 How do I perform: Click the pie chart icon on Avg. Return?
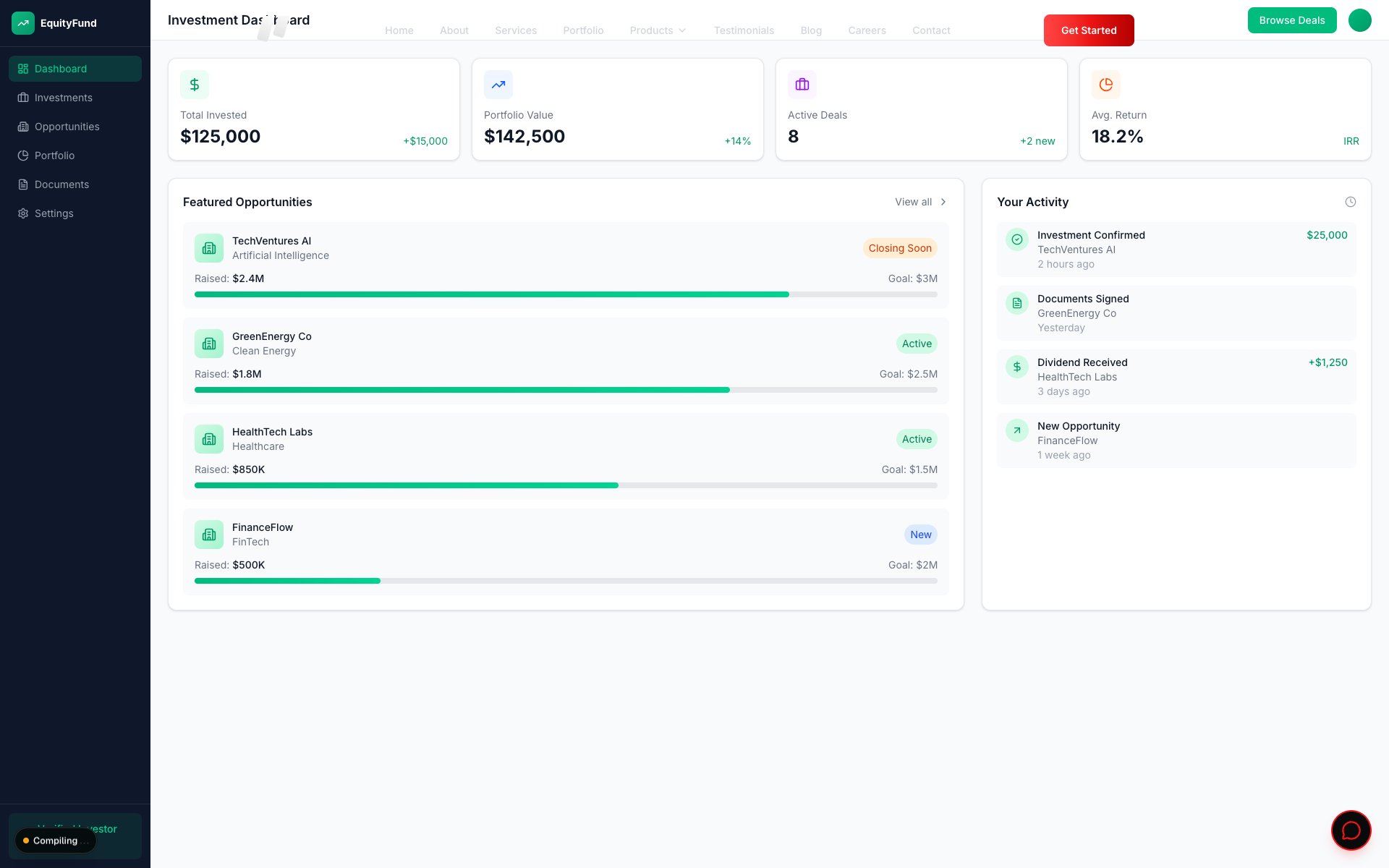[1106, 85]
